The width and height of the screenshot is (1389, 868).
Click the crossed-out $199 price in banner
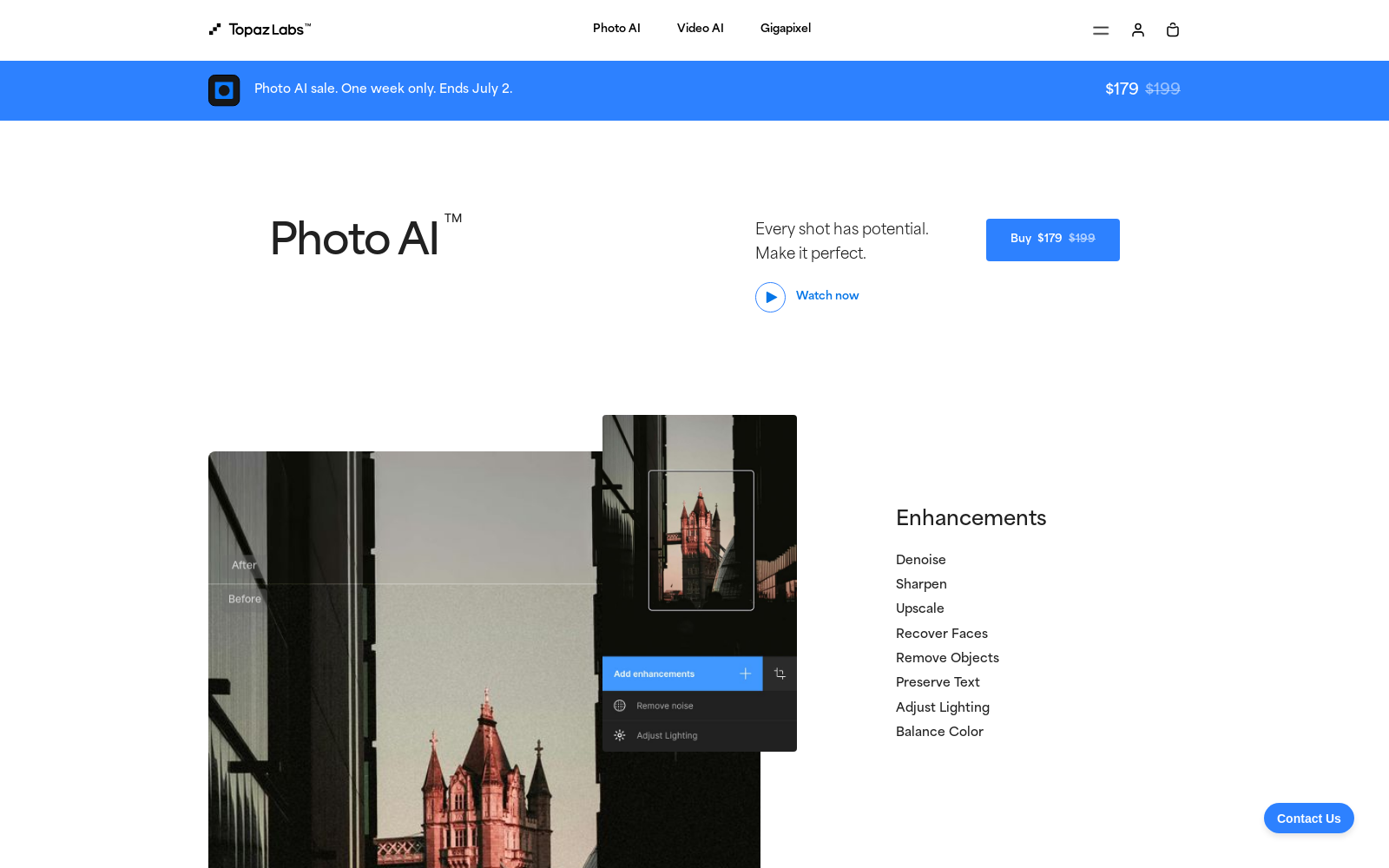coord(1162,89)
